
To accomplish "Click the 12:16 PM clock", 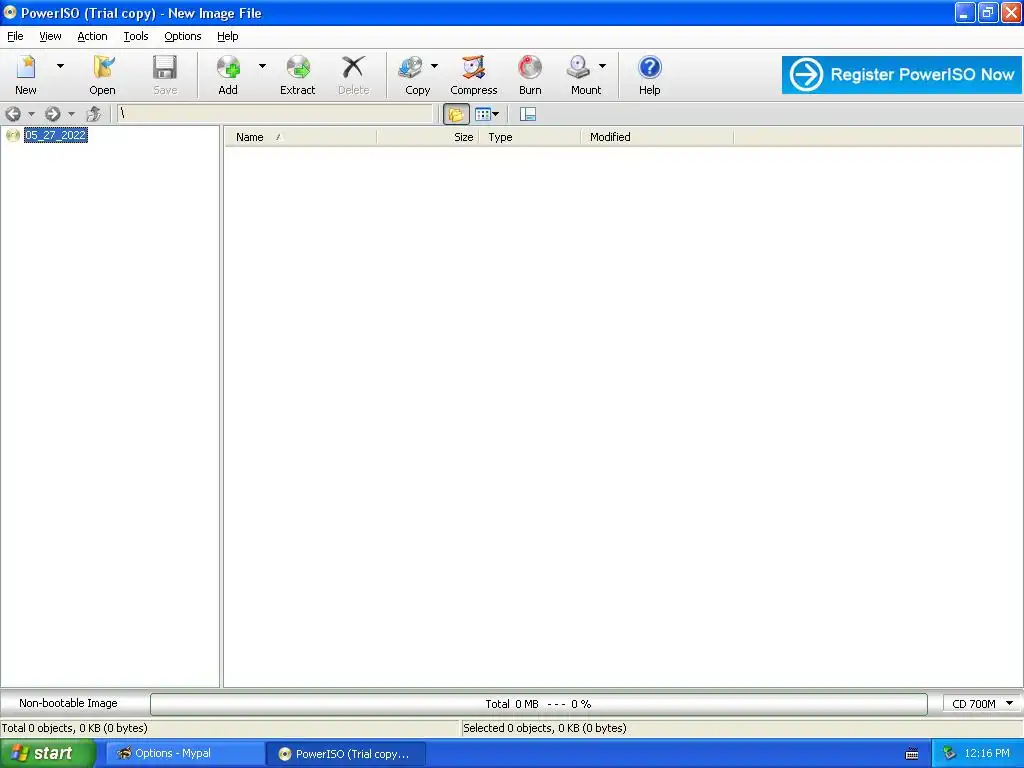I will (x=987, y=754).
